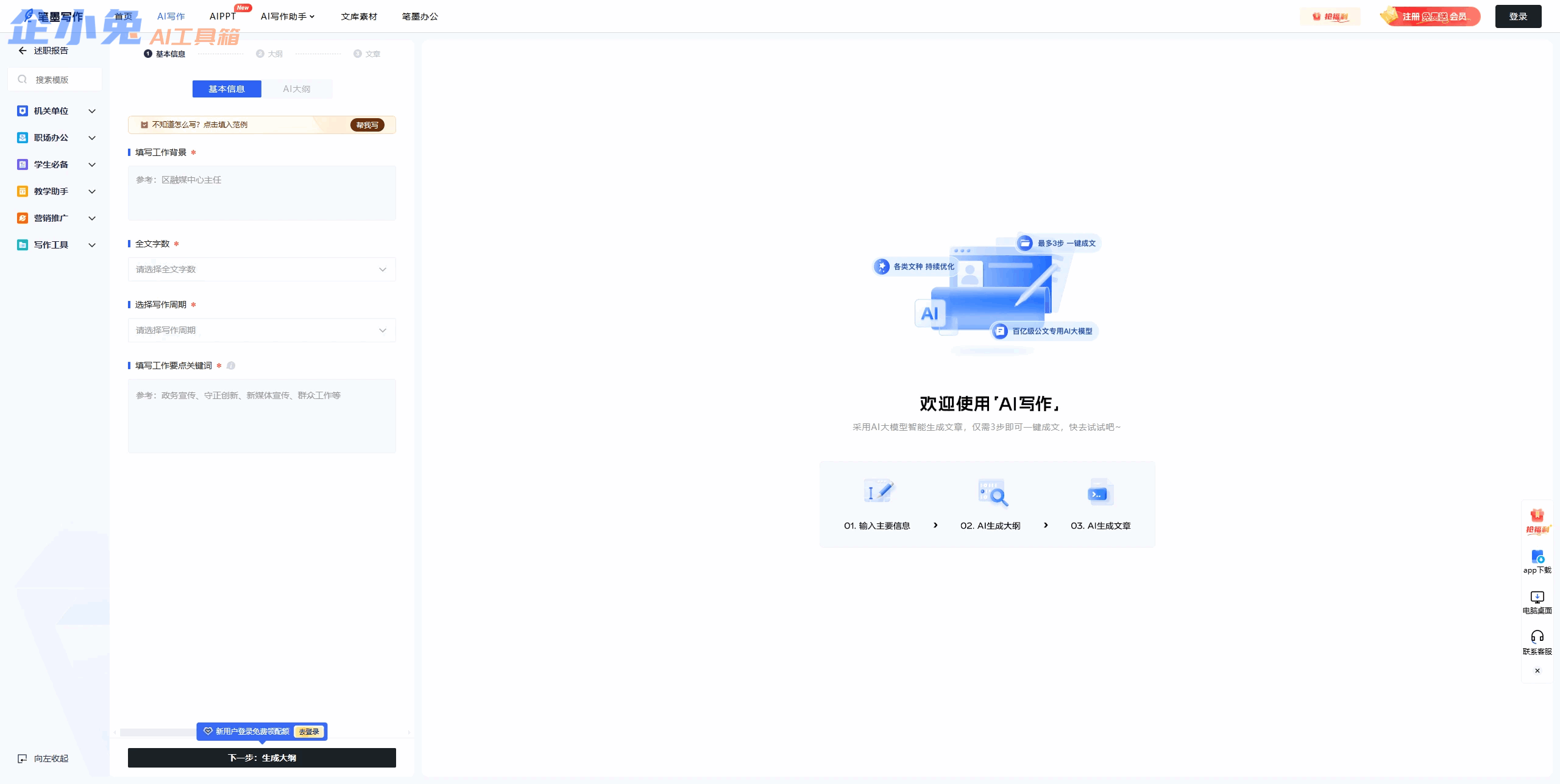Open 笔墨办公 in the top navigation
The width and height of the screenshot is (1560, 784).
tap(420, 16)
